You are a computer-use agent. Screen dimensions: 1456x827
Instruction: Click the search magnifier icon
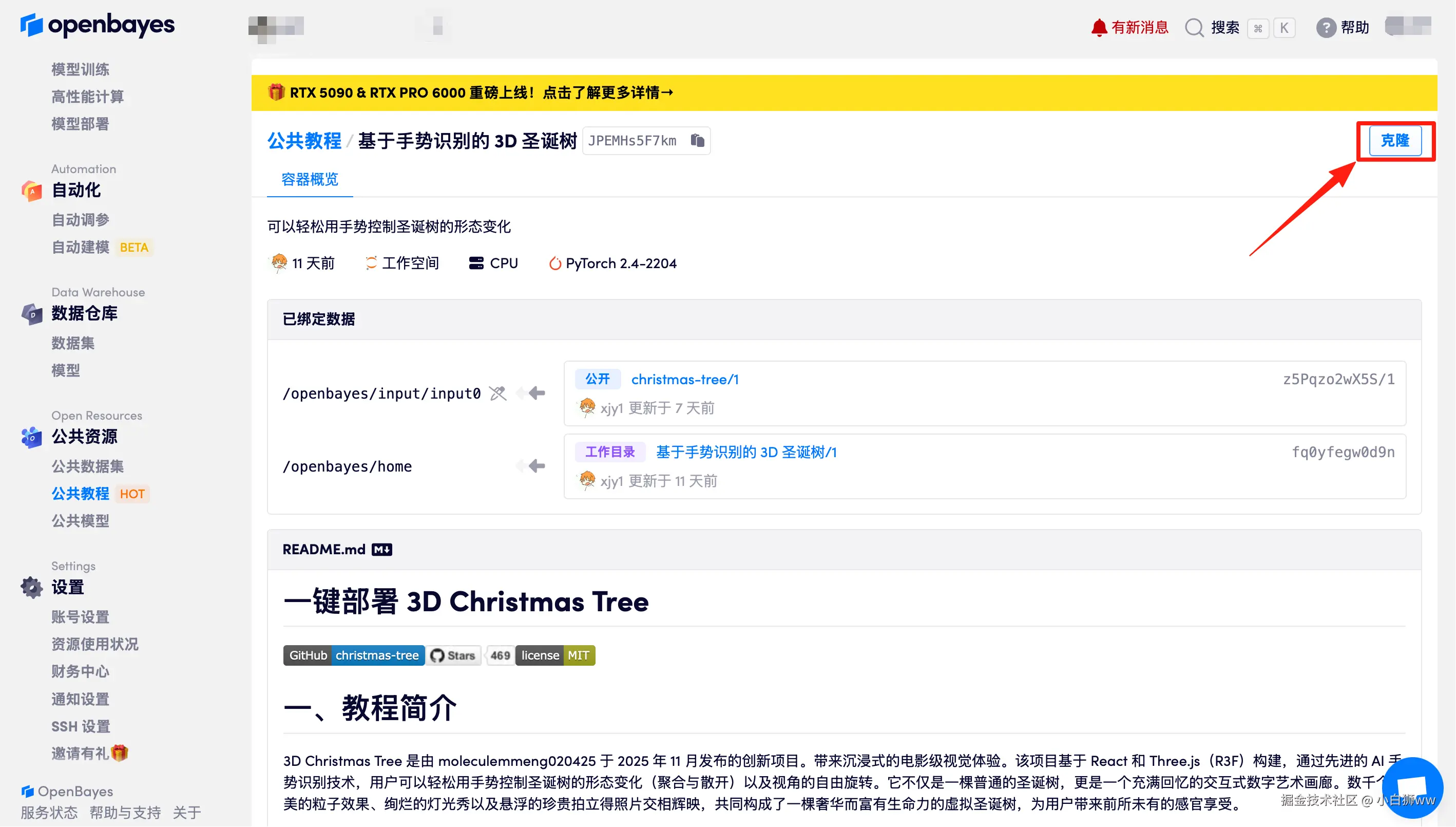(1194, 27)
